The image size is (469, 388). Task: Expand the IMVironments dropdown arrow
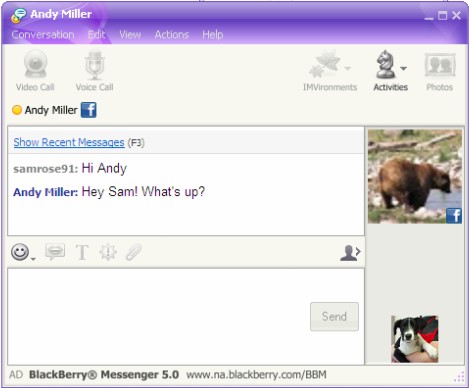[x=348, y=68]
